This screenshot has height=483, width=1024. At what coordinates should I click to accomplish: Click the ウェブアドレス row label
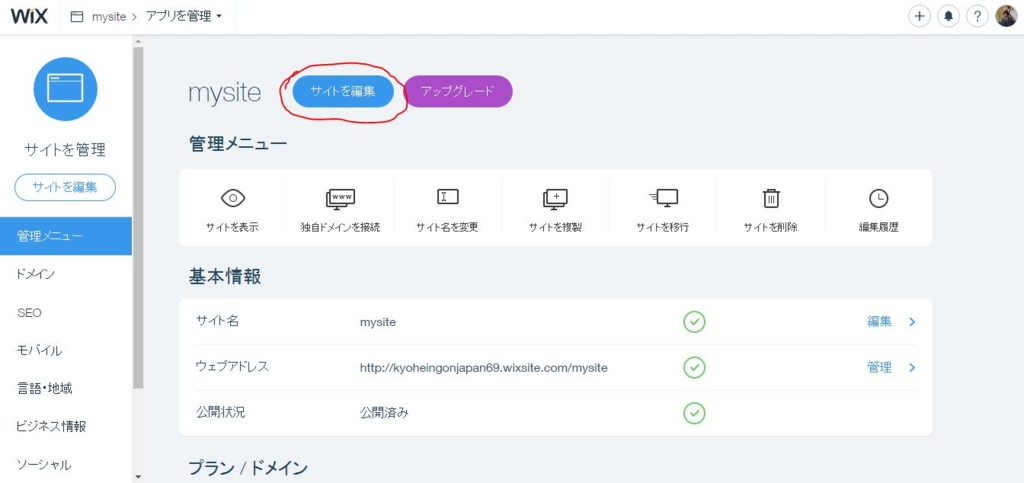232,366
